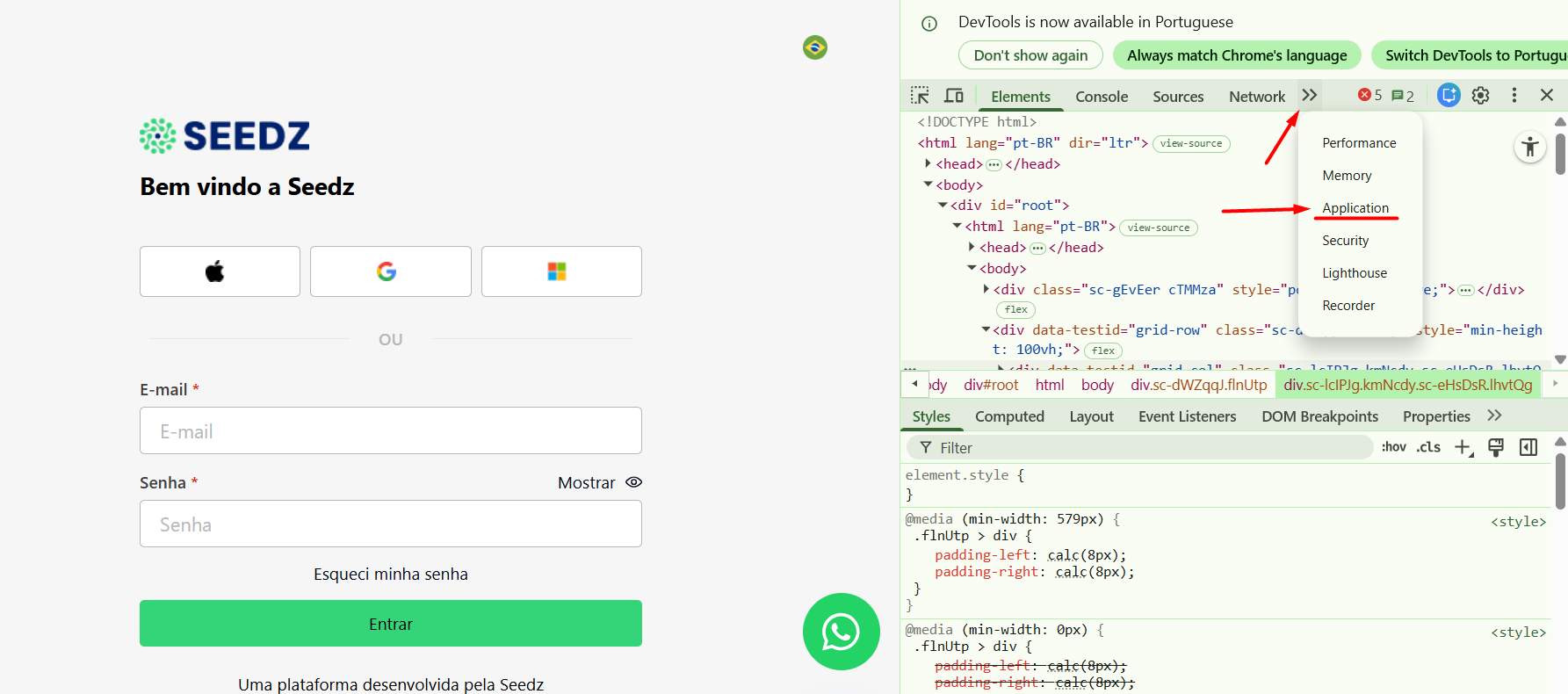Switch to the Console tab
This screenshot has height=694, width=1568.
tap(1101, 97)
